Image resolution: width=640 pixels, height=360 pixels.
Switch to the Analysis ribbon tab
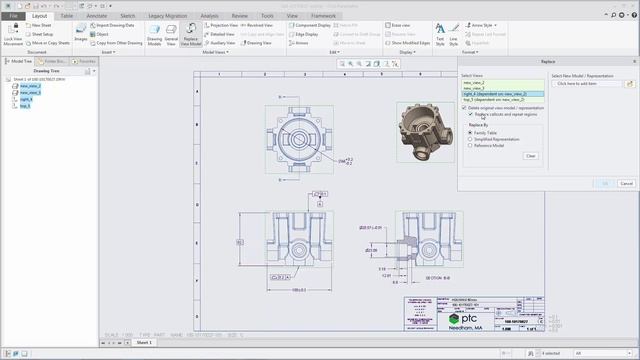pyautogui.click(x=209, y=16)
